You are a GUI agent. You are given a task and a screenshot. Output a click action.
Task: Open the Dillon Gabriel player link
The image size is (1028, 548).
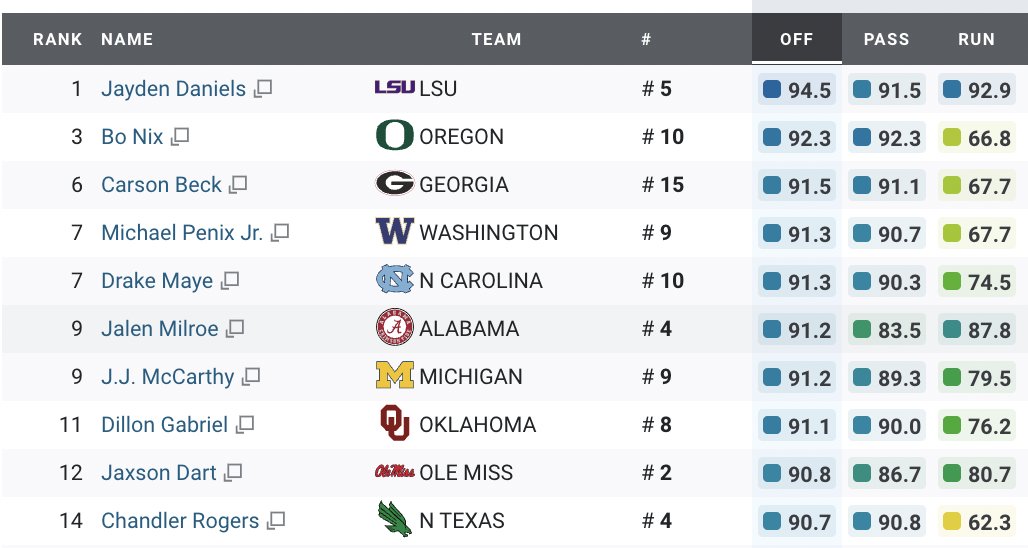[x=165, y=425]
